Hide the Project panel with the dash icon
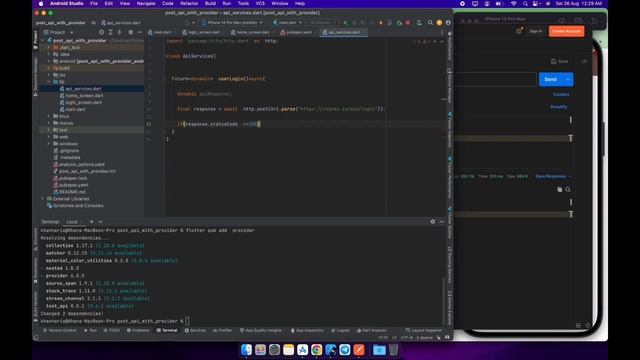Viewport: 640px width, 360px height. [x=140, y=32]
